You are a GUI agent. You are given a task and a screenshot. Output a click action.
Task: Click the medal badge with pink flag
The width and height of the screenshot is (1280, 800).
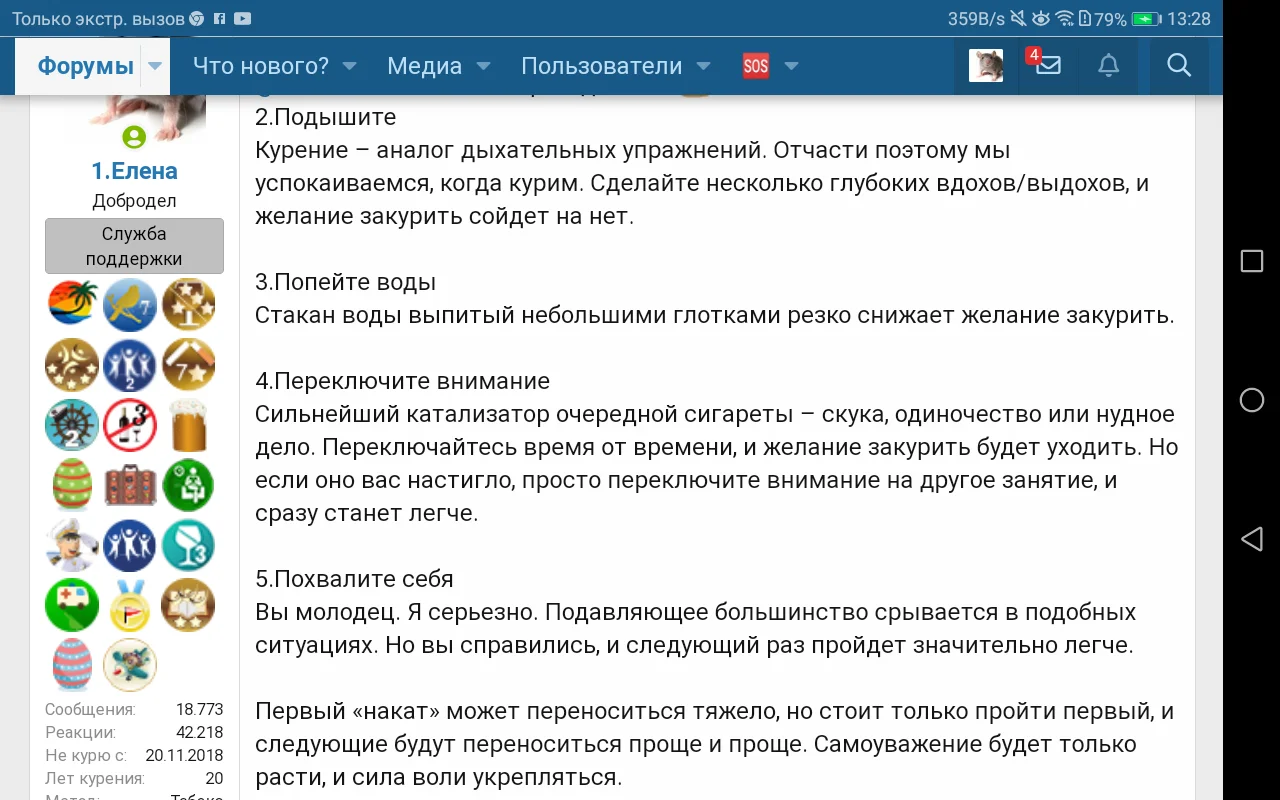point(129,604)
